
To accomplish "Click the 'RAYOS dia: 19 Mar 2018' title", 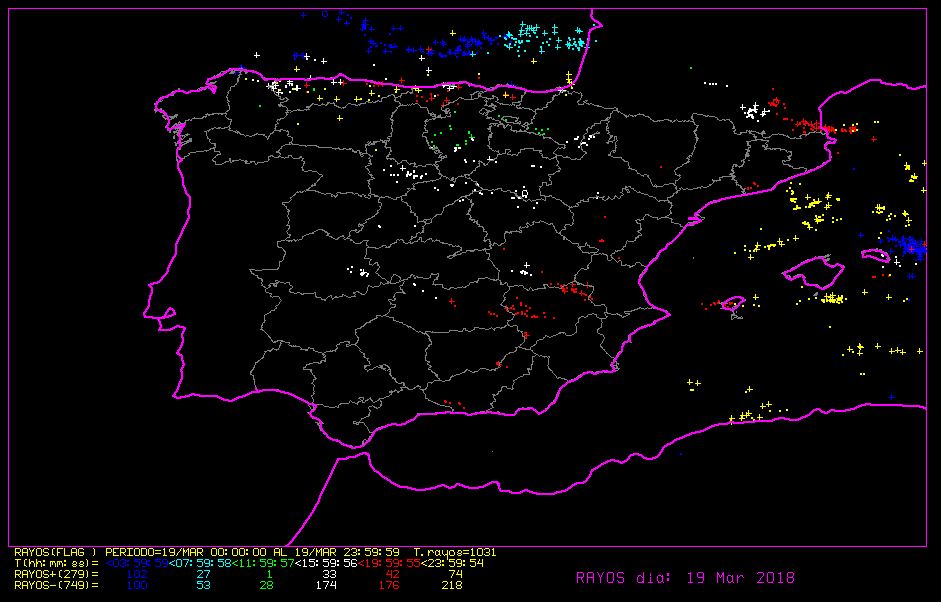I will click(x=685, y=578).
